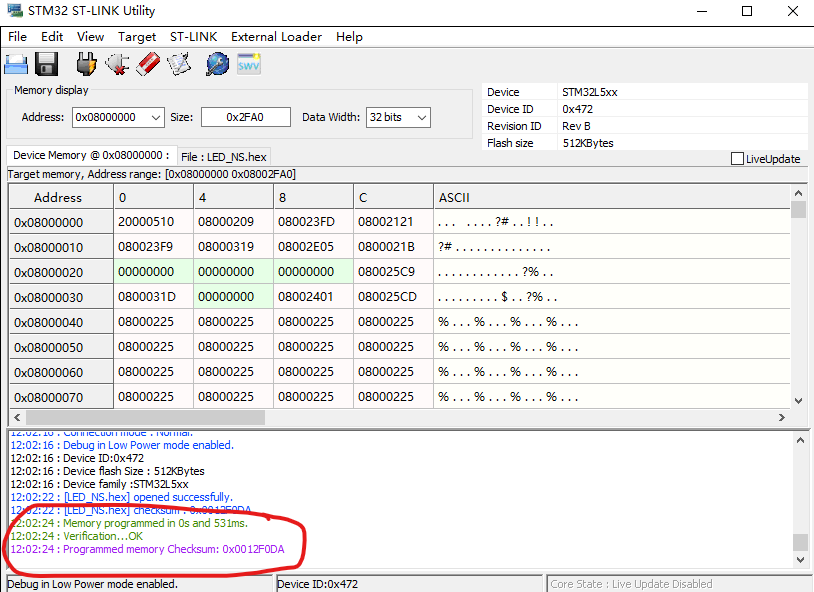Open the Target menu
Image resolution: width=814 pixels, height=592 pixels.
(137, 37)
